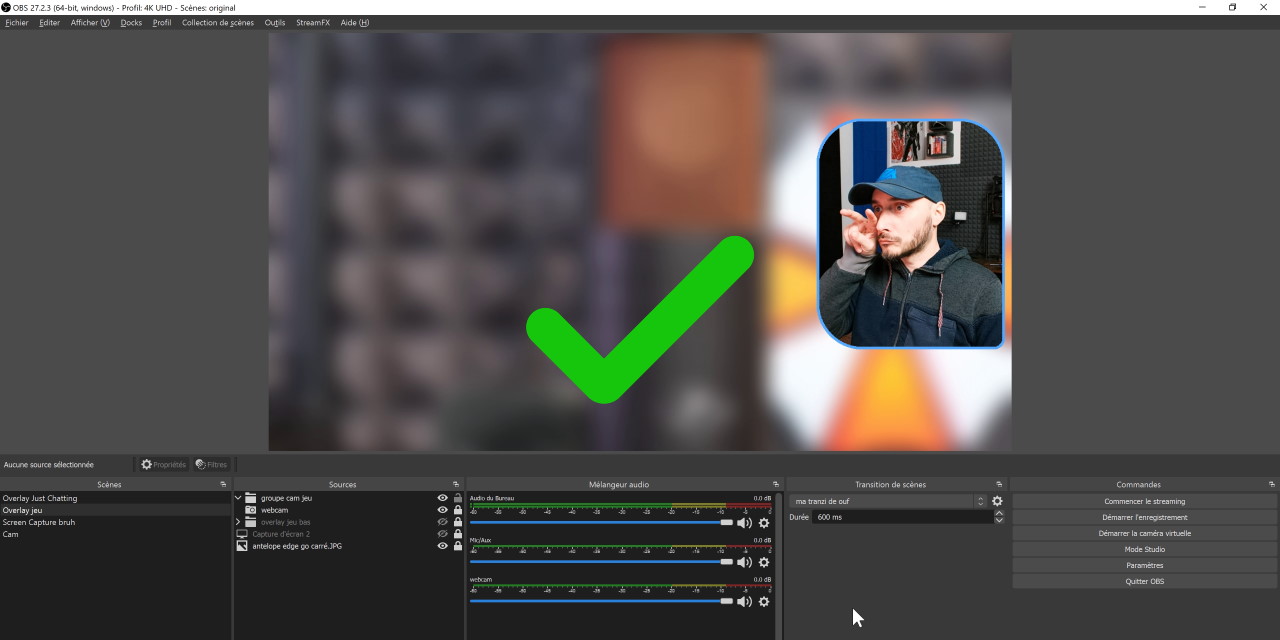The width and height of the screenshot is (1280, 640).
Task: Mute the Audio du Bureau speaker icon
Action: coord(744,523)
